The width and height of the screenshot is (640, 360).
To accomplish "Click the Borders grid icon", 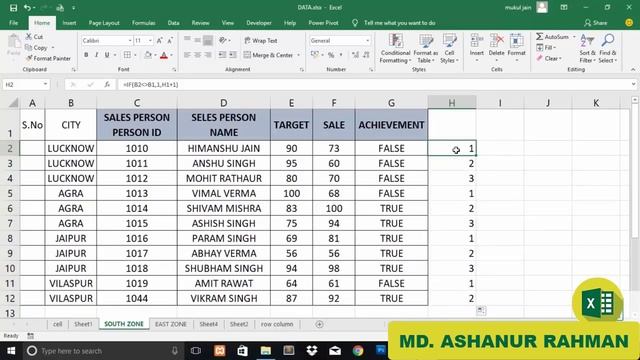I will click(x=127, y=55).
